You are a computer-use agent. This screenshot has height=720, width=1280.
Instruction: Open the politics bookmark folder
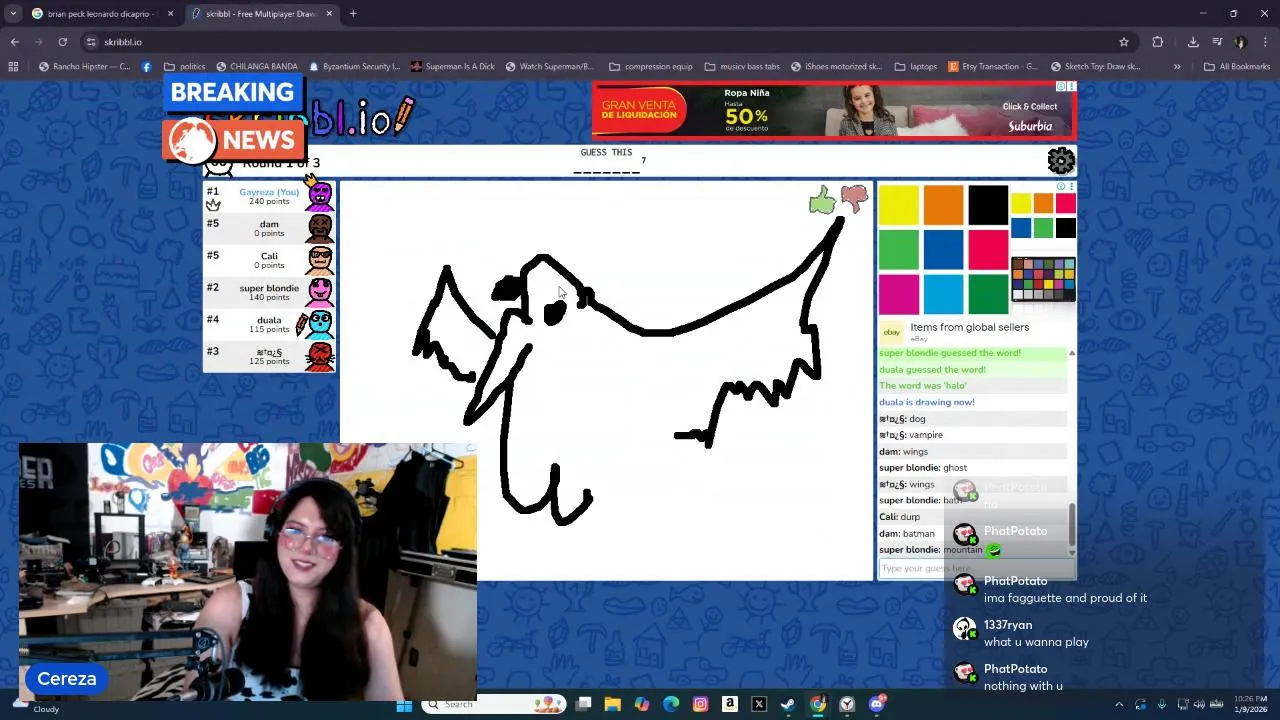185,67
